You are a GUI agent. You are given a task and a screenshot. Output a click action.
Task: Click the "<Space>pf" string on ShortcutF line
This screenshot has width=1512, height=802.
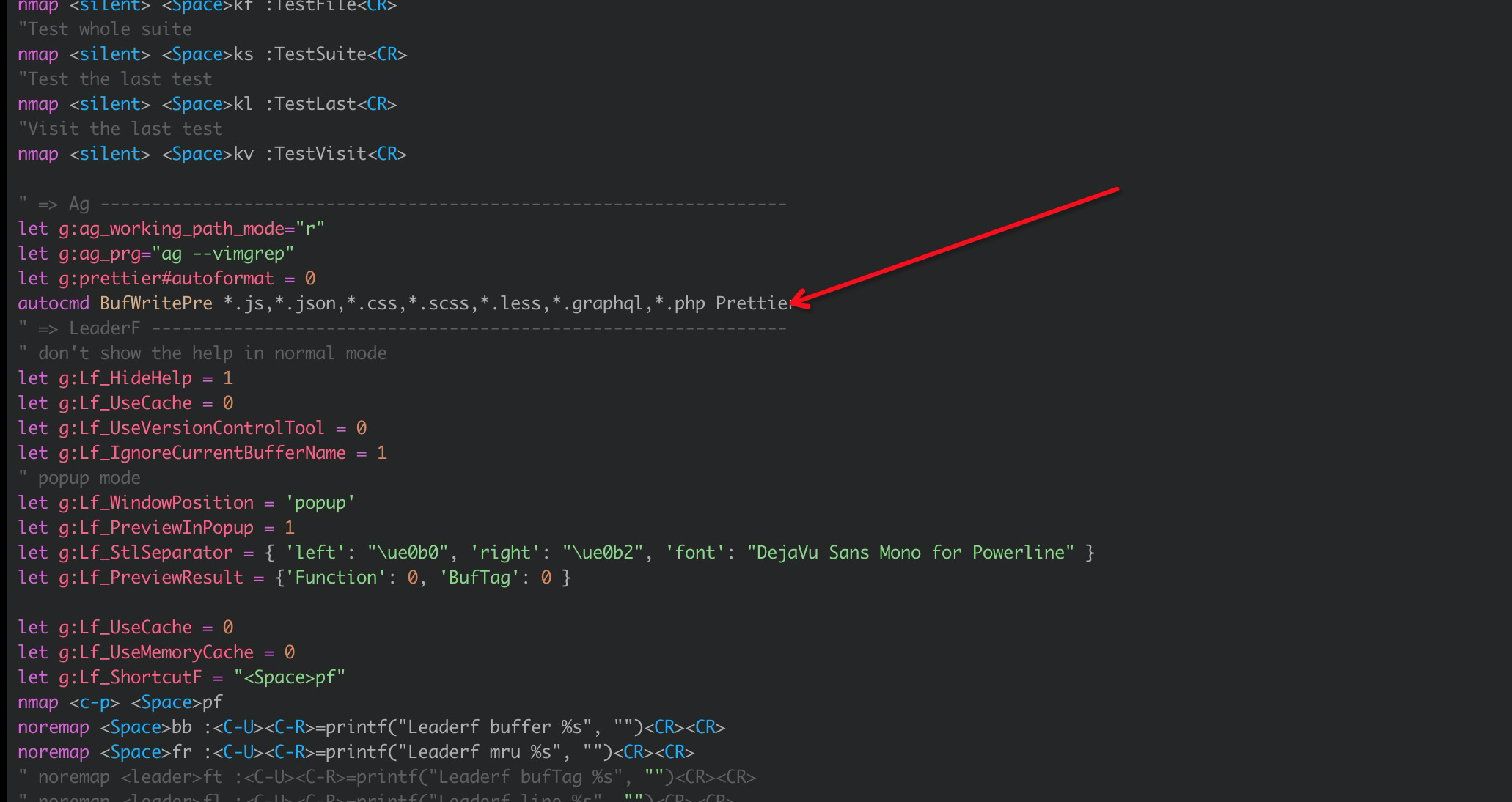(289, 677)
